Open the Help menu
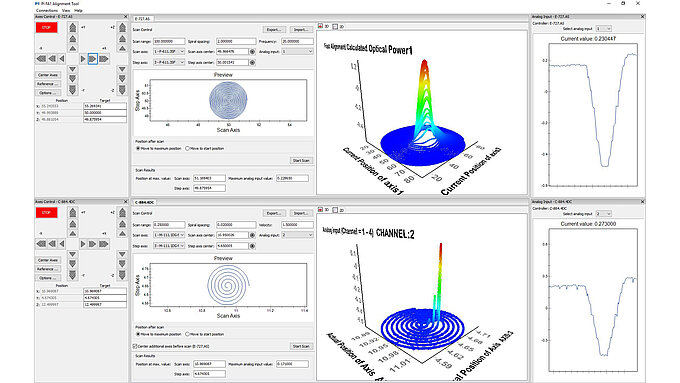 pos(78,10)
